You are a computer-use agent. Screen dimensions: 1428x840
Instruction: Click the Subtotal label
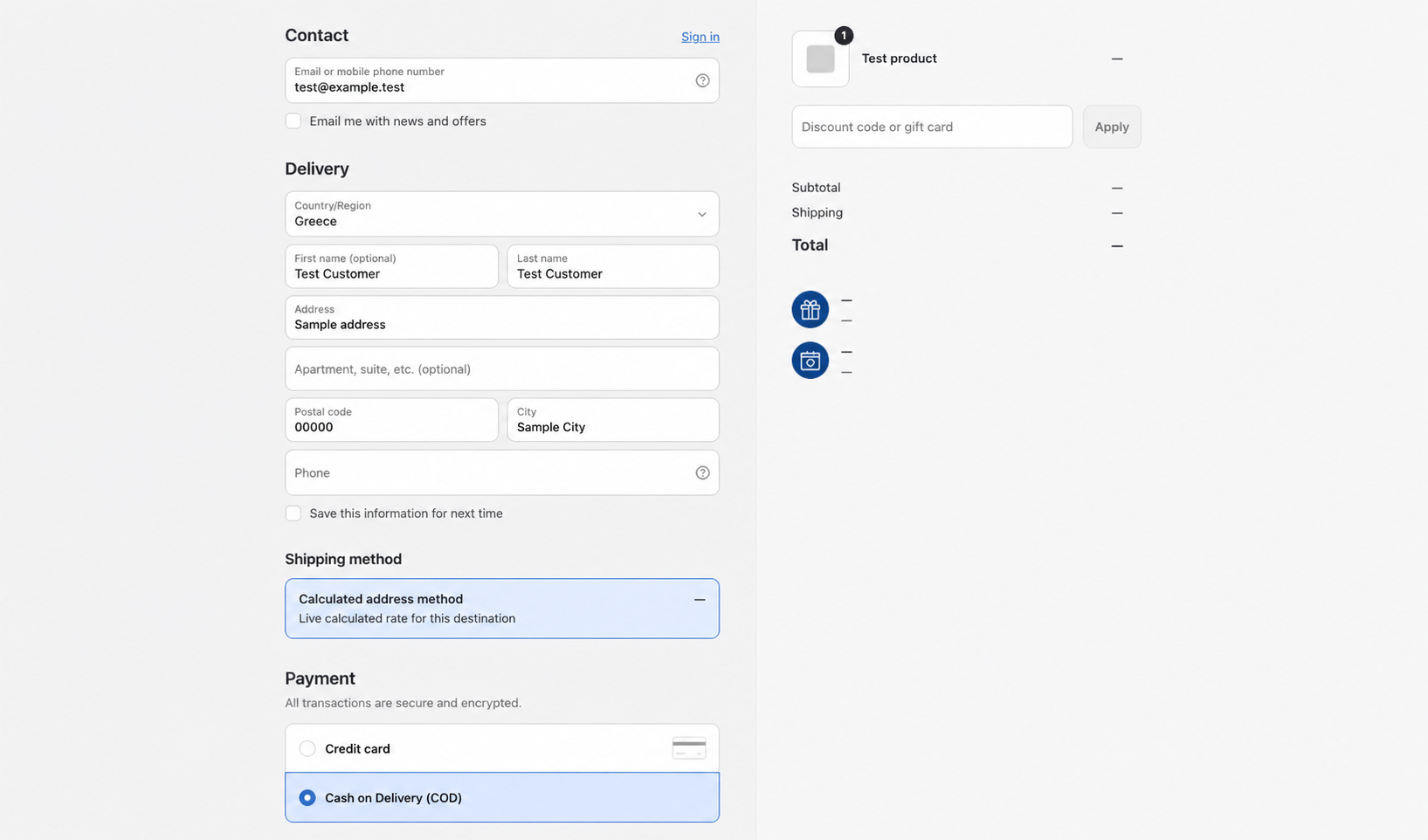coord(816,188)
